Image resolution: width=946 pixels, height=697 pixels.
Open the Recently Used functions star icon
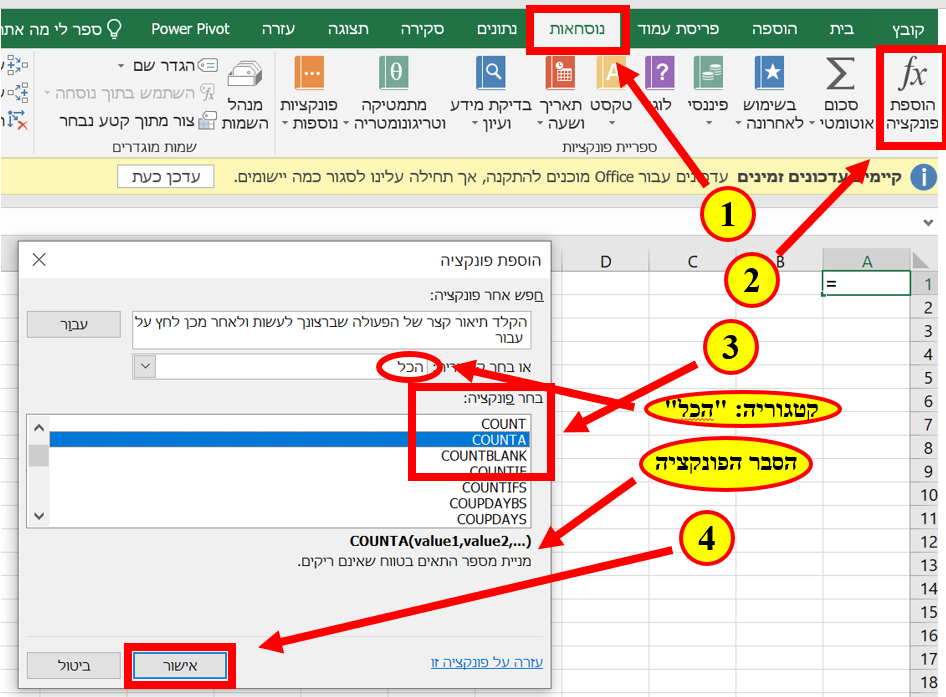769,73
